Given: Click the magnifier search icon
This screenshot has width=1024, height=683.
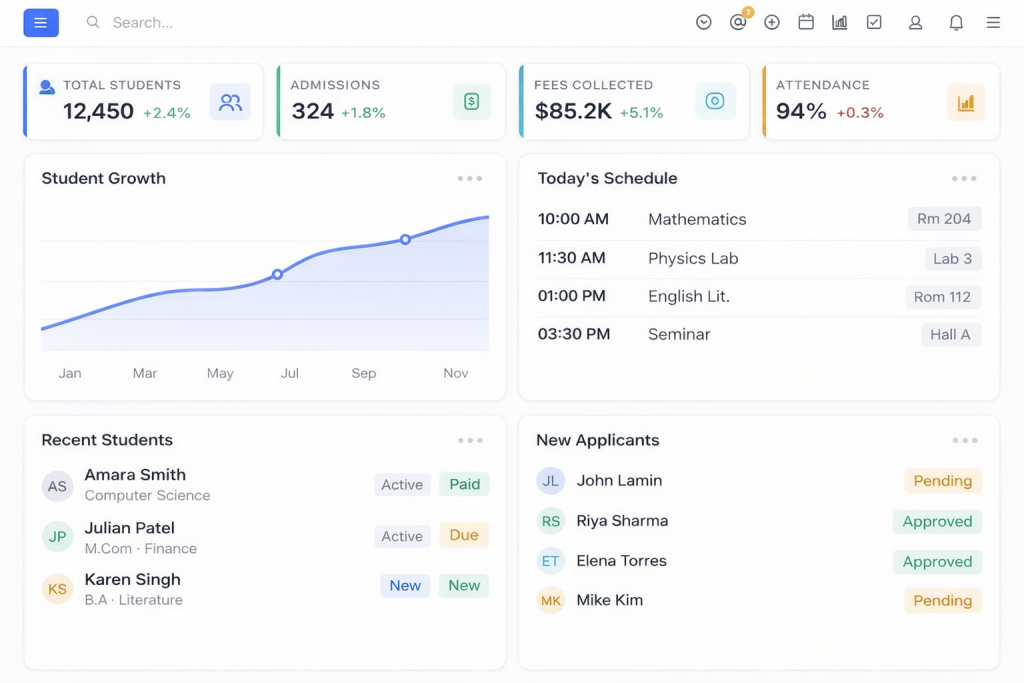Looking at the screenshot, I should pyautogui.click(x=93, y=22).
